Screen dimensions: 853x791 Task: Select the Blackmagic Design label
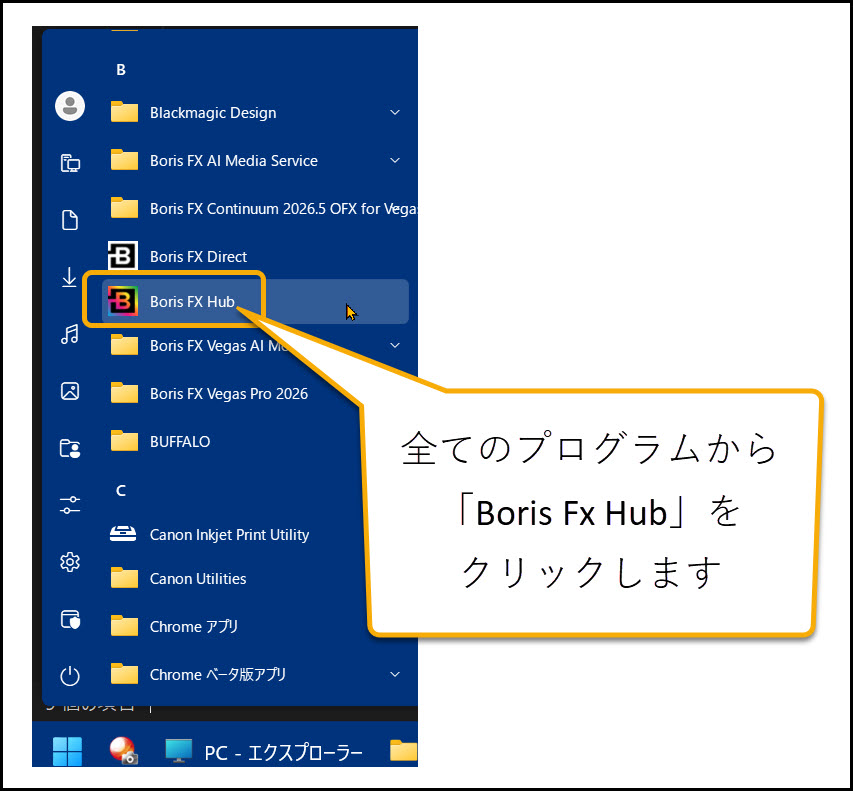[x=213, y=113]
